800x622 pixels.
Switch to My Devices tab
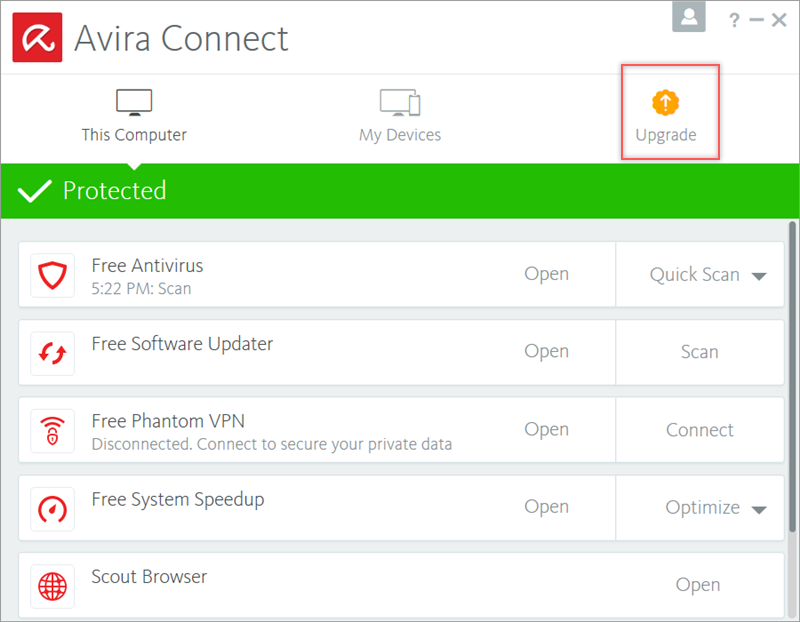(400, 115)
